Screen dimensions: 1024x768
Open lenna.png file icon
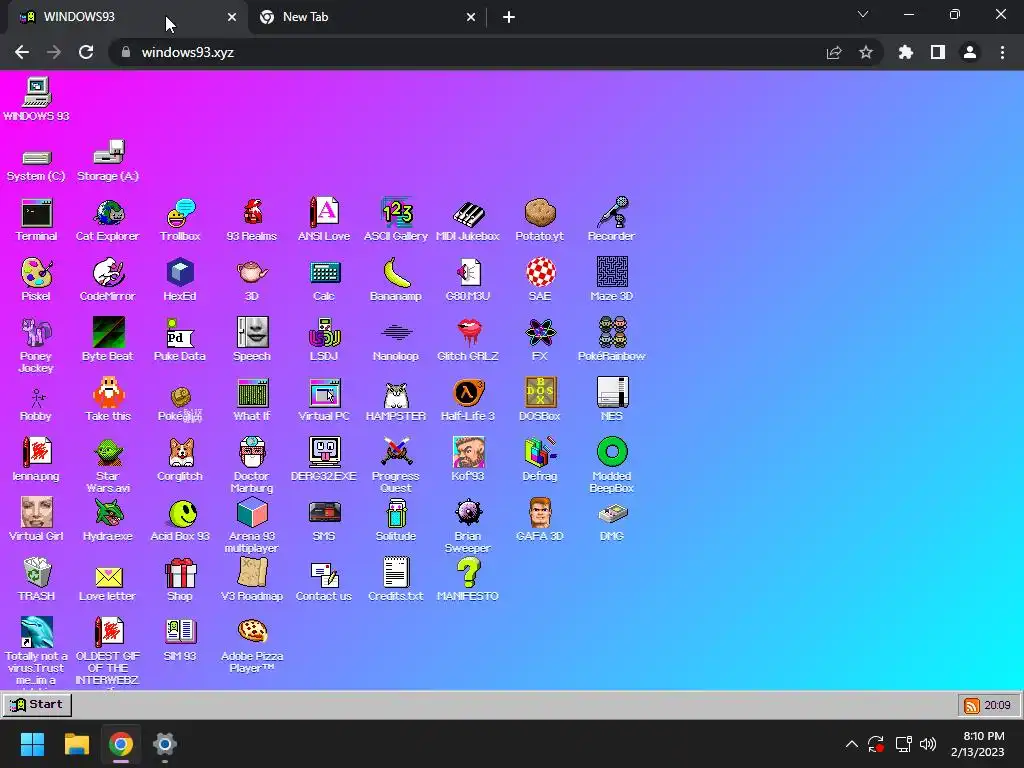[37, 460]
